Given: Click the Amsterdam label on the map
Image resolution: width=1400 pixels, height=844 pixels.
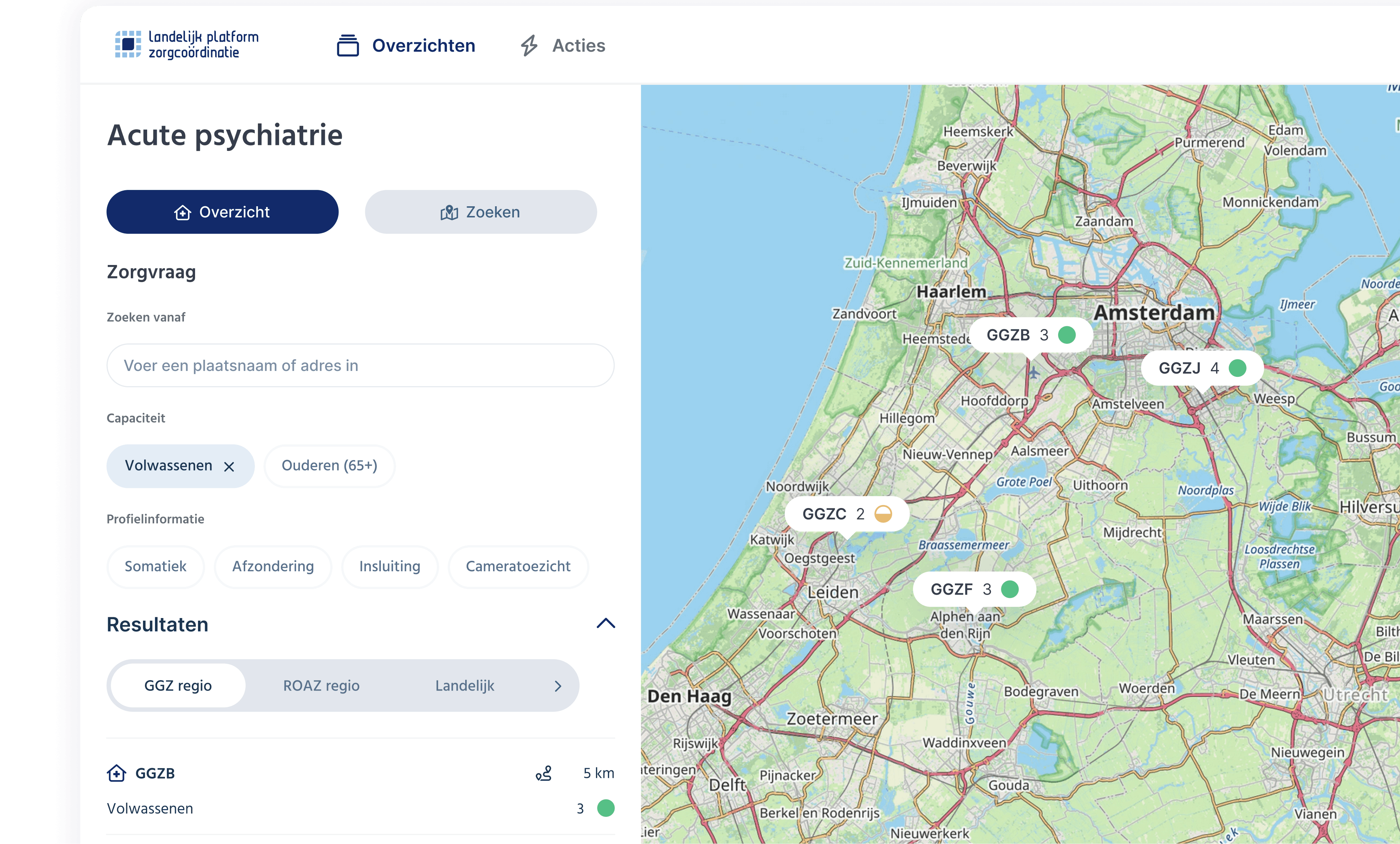Looking at the screenshot, I should click(x=1154, y=313).
